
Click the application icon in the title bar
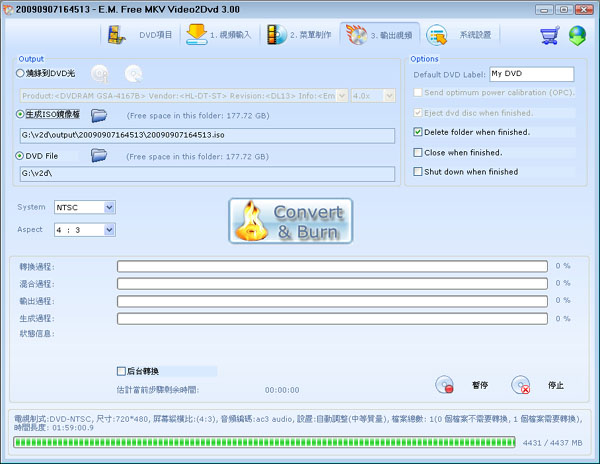point(8,10)
